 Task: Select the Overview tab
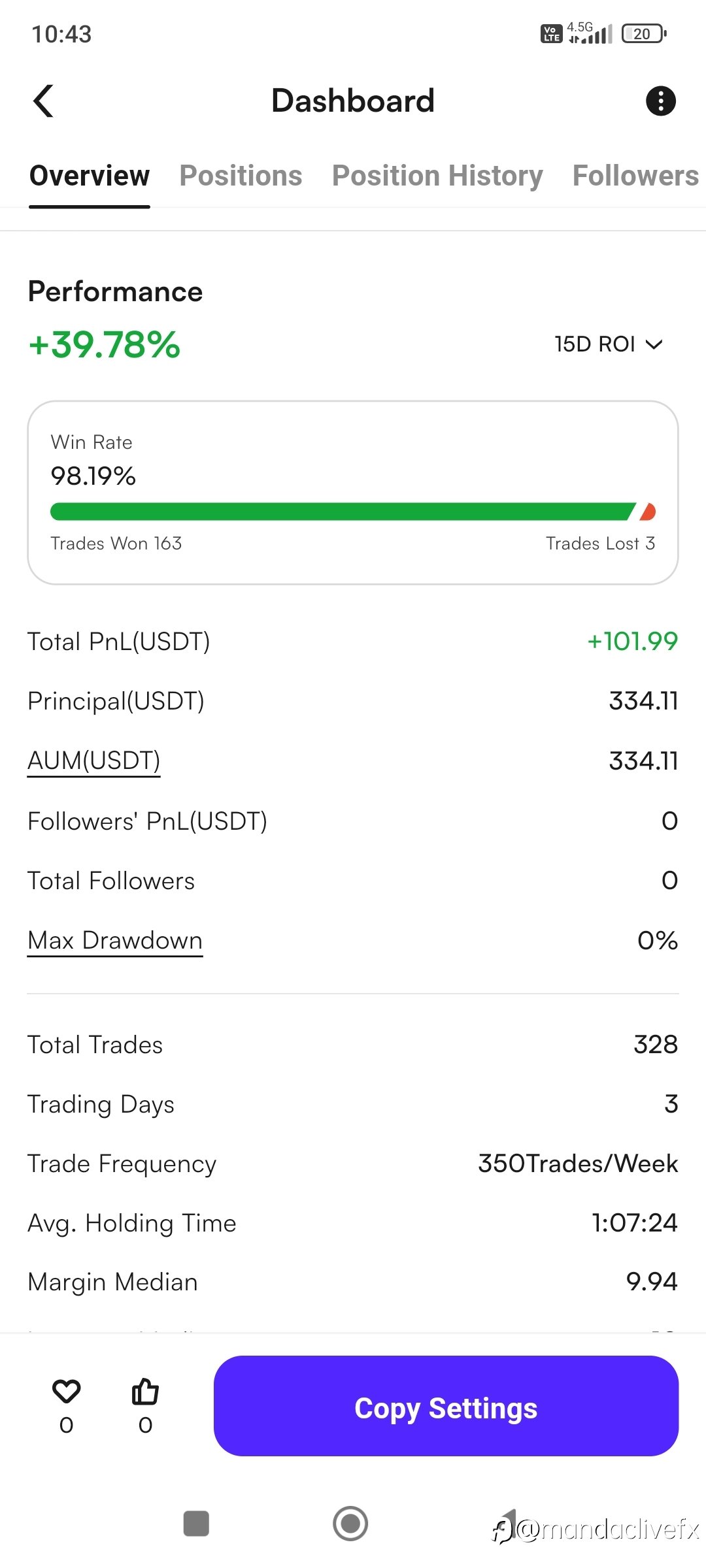tap(90, 176)
